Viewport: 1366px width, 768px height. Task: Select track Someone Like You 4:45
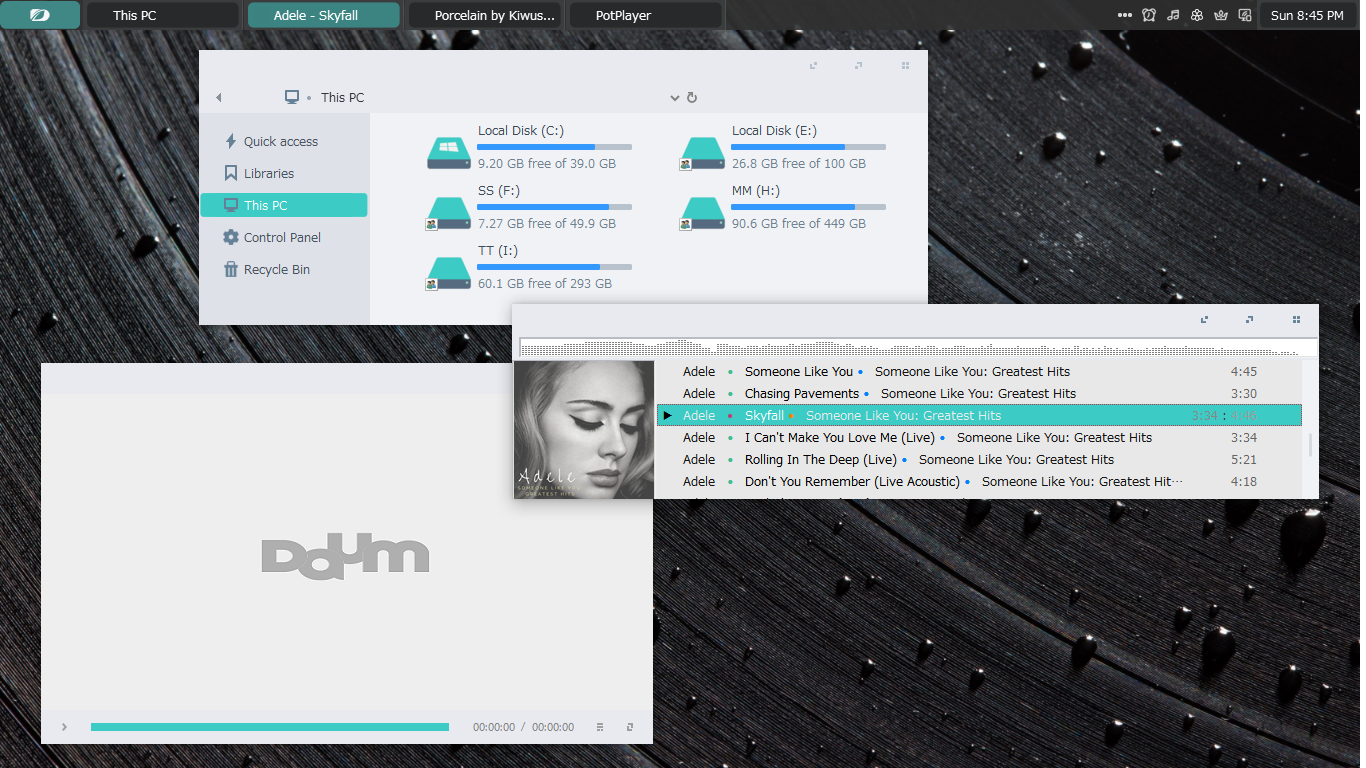click(979, 371)
